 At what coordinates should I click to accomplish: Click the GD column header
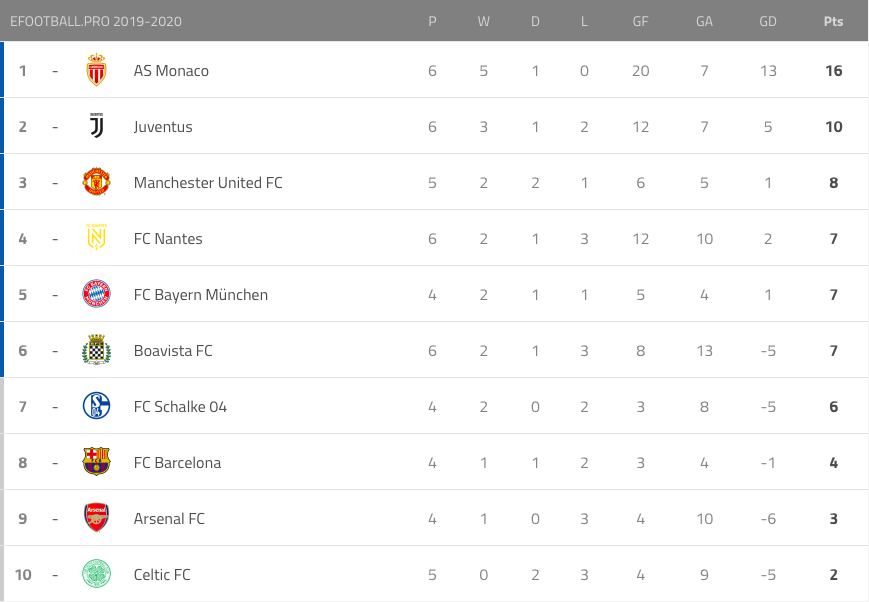click(x=768, y=21)
